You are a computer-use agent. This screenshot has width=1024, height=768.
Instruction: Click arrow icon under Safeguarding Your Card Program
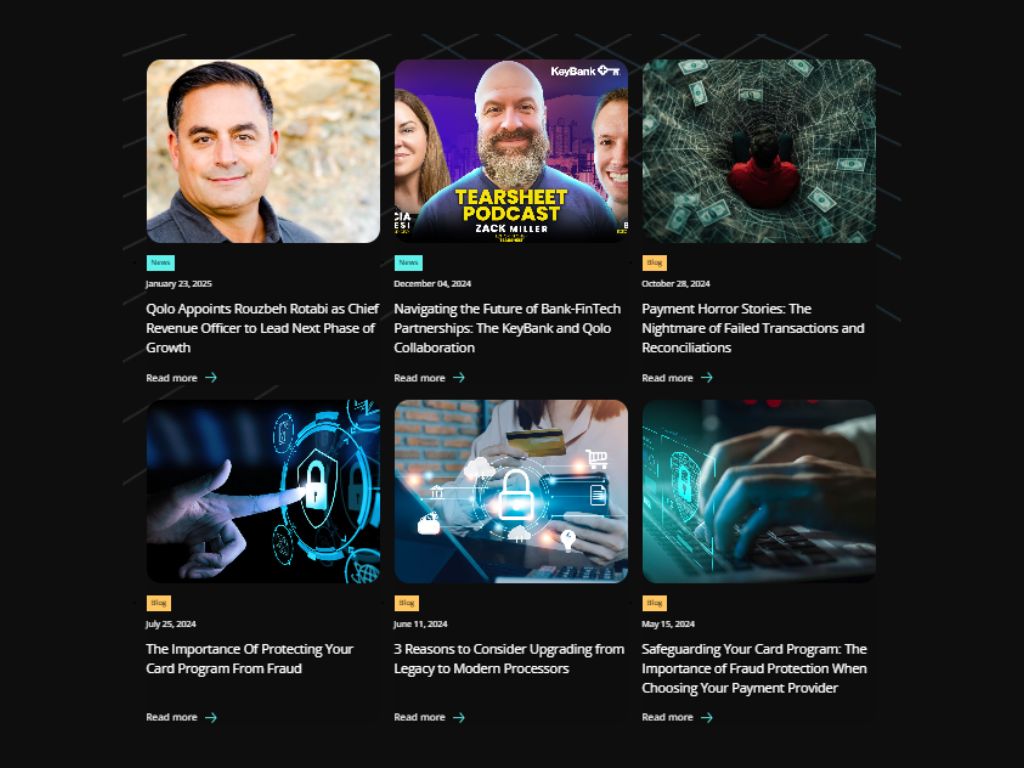point(707,717)
